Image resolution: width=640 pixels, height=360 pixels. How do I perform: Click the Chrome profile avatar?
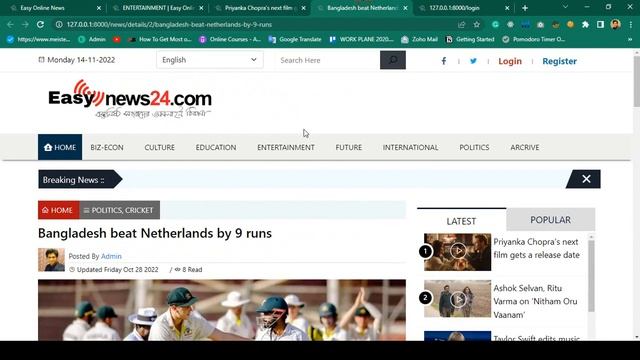(616, 24)
